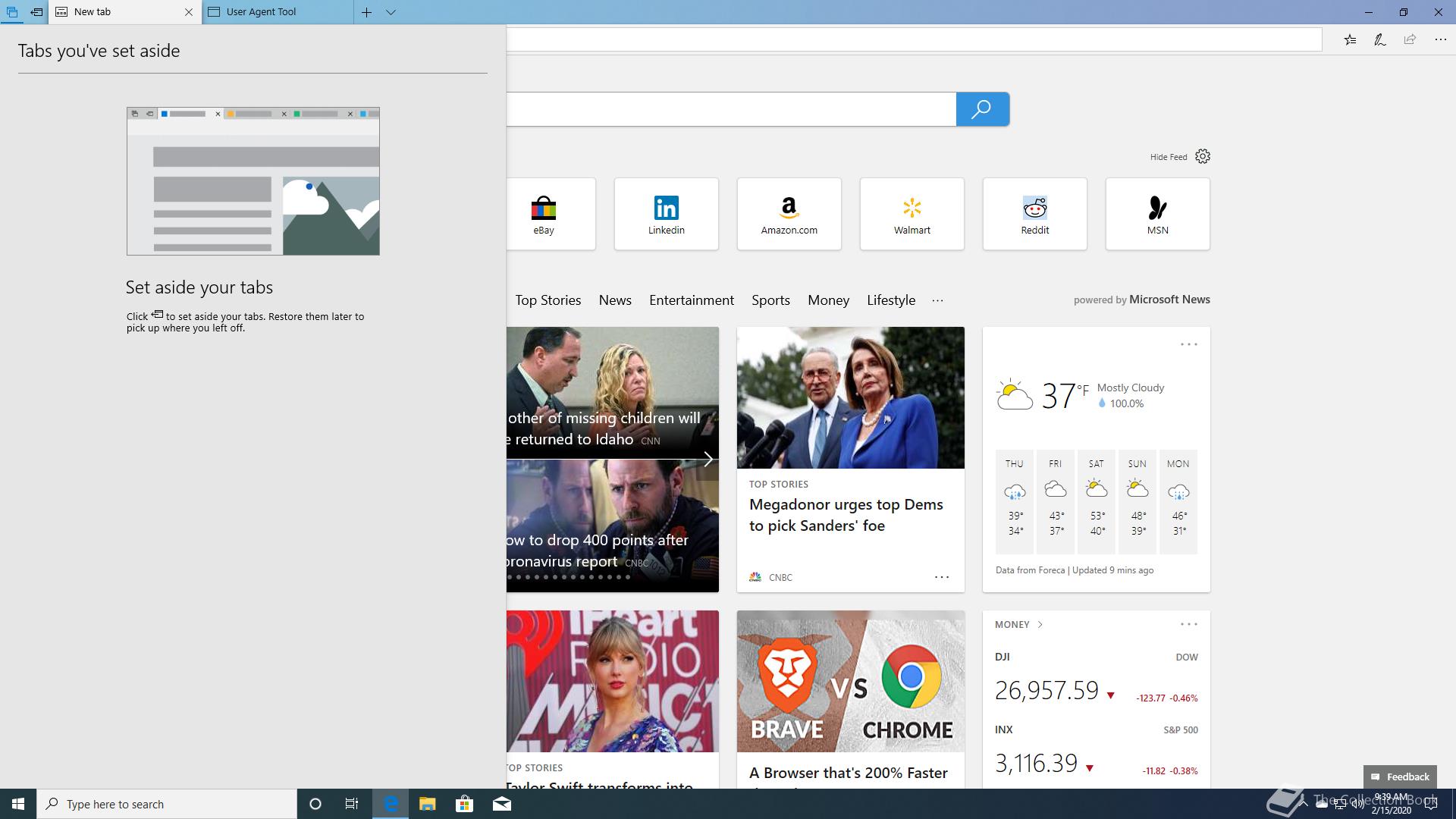Click the blue search magnifier button

[982, 109]
